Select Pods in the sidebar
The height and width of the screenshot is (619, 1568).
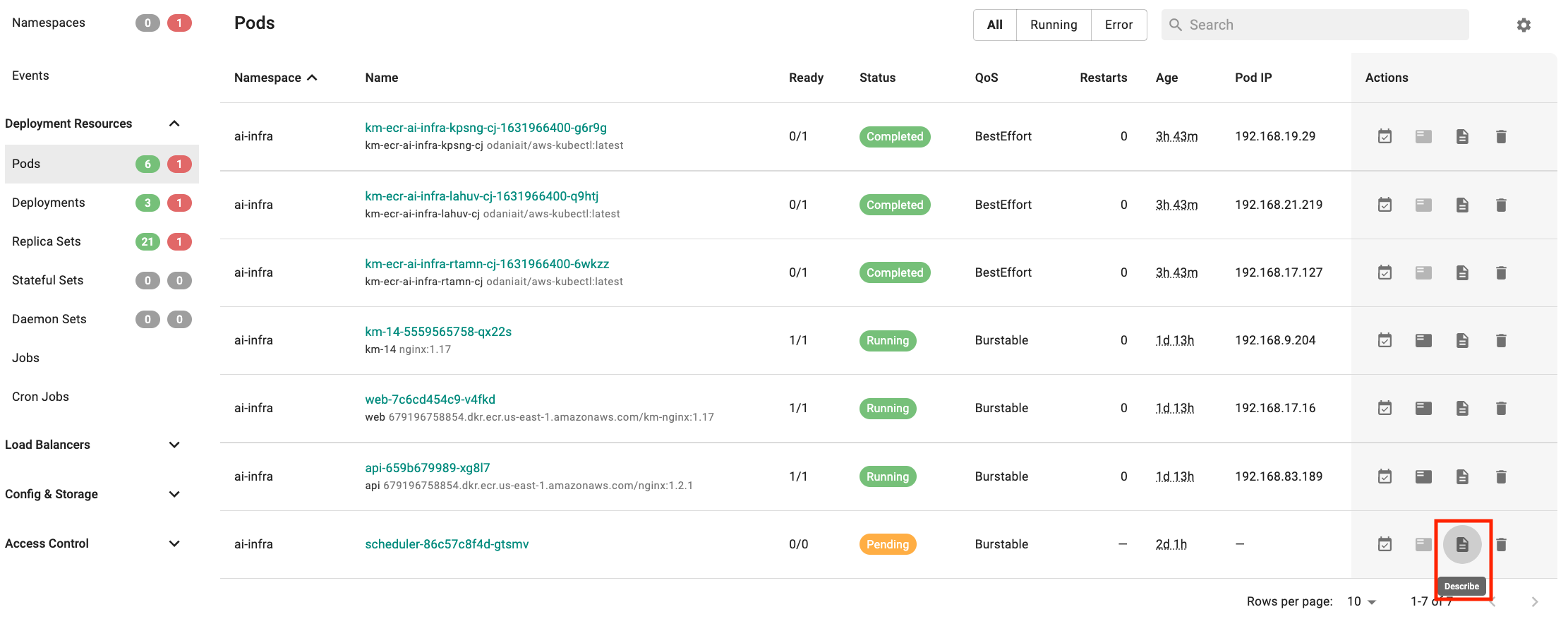point(102,164)
